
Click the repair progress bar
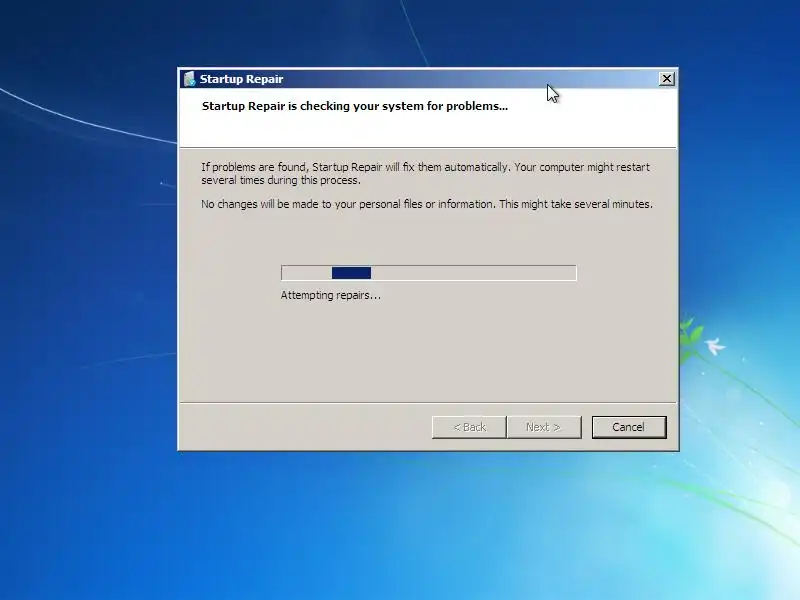coord(429,273)
